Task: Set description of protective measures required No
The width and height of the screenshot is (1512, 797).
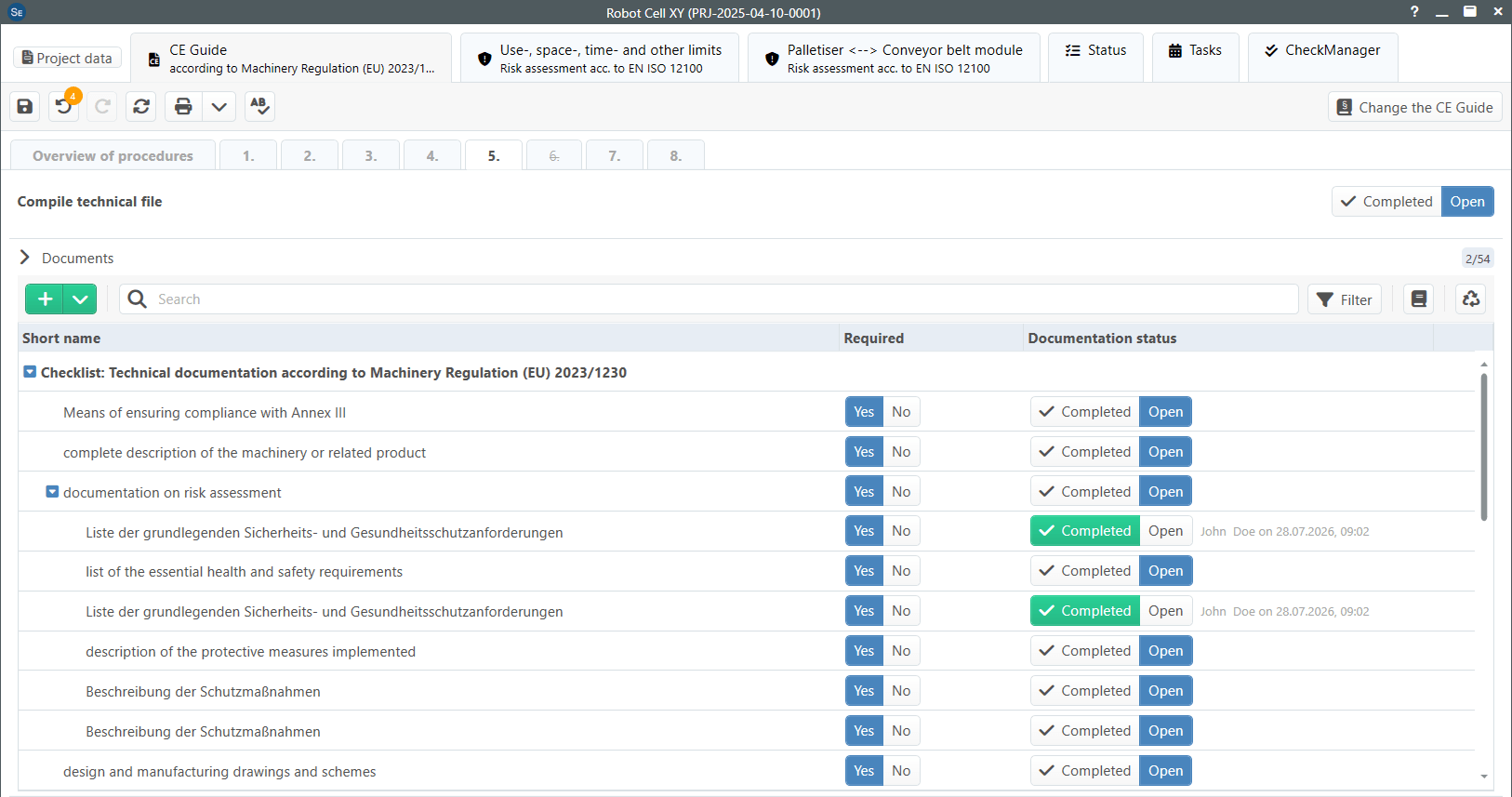Action: pos(901,651)
